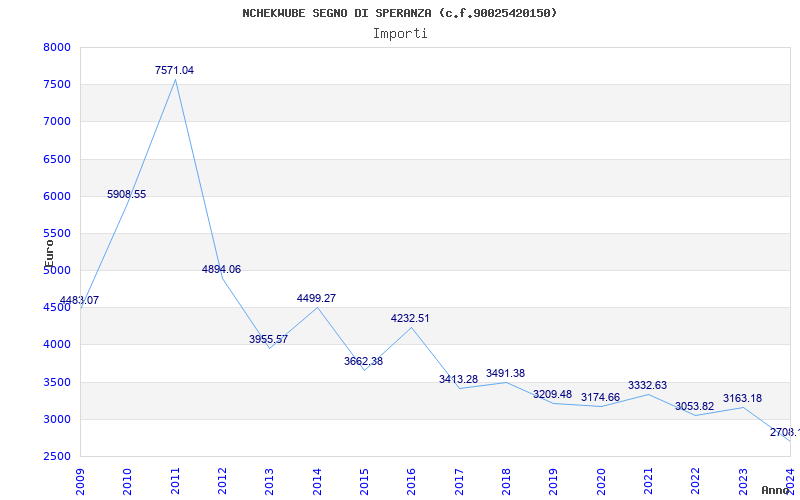Click the 4000 y-axis tick label
Viewport: 800px width, 500px height.
click(x=57, y=345)
